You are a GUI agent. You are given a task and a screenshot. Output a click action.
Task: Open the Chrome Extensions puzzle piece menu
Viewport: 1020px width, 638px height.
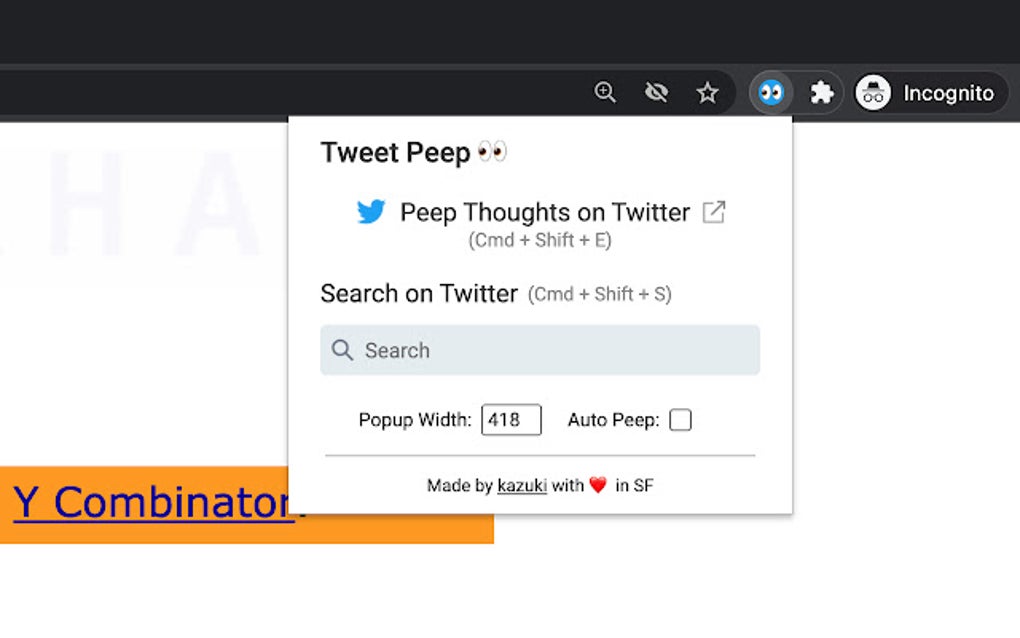(822, 92)
